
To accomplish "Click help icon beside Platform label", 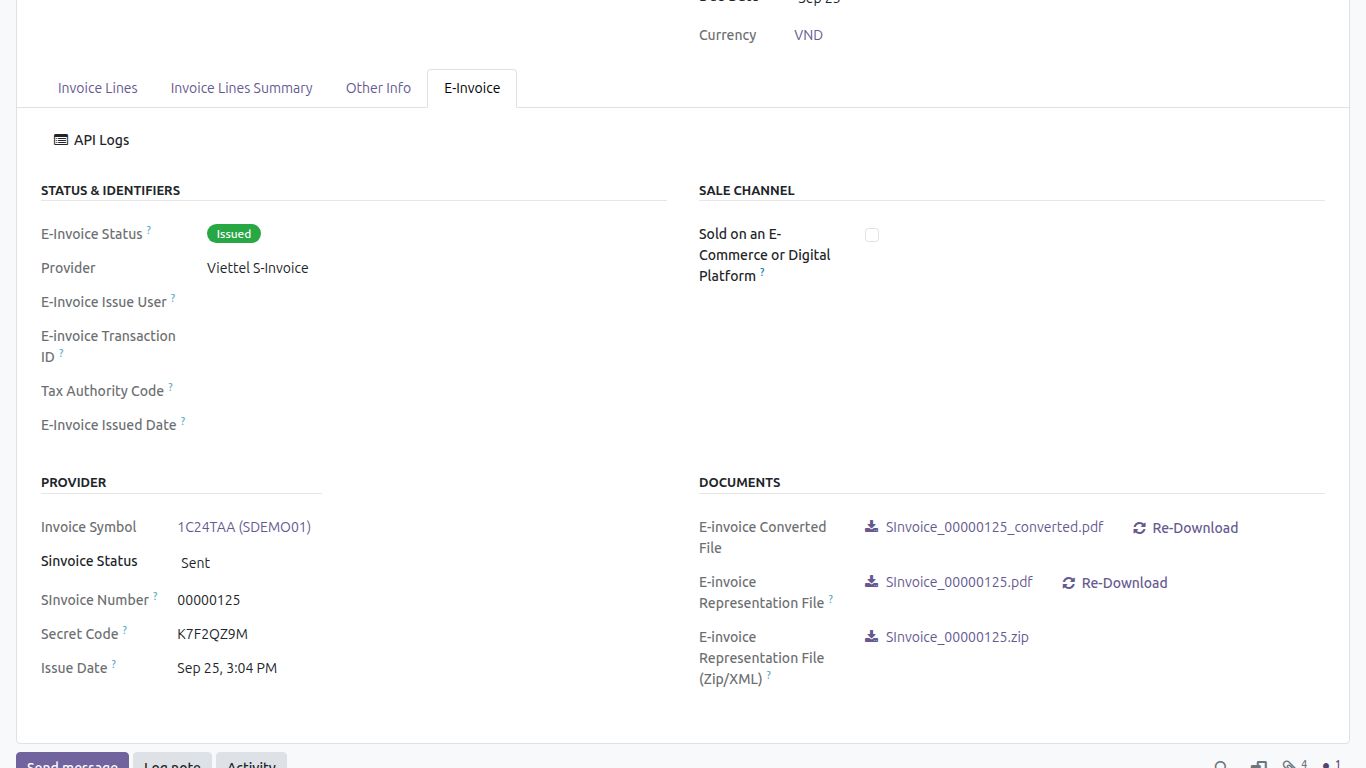I will tap(762, 272).
